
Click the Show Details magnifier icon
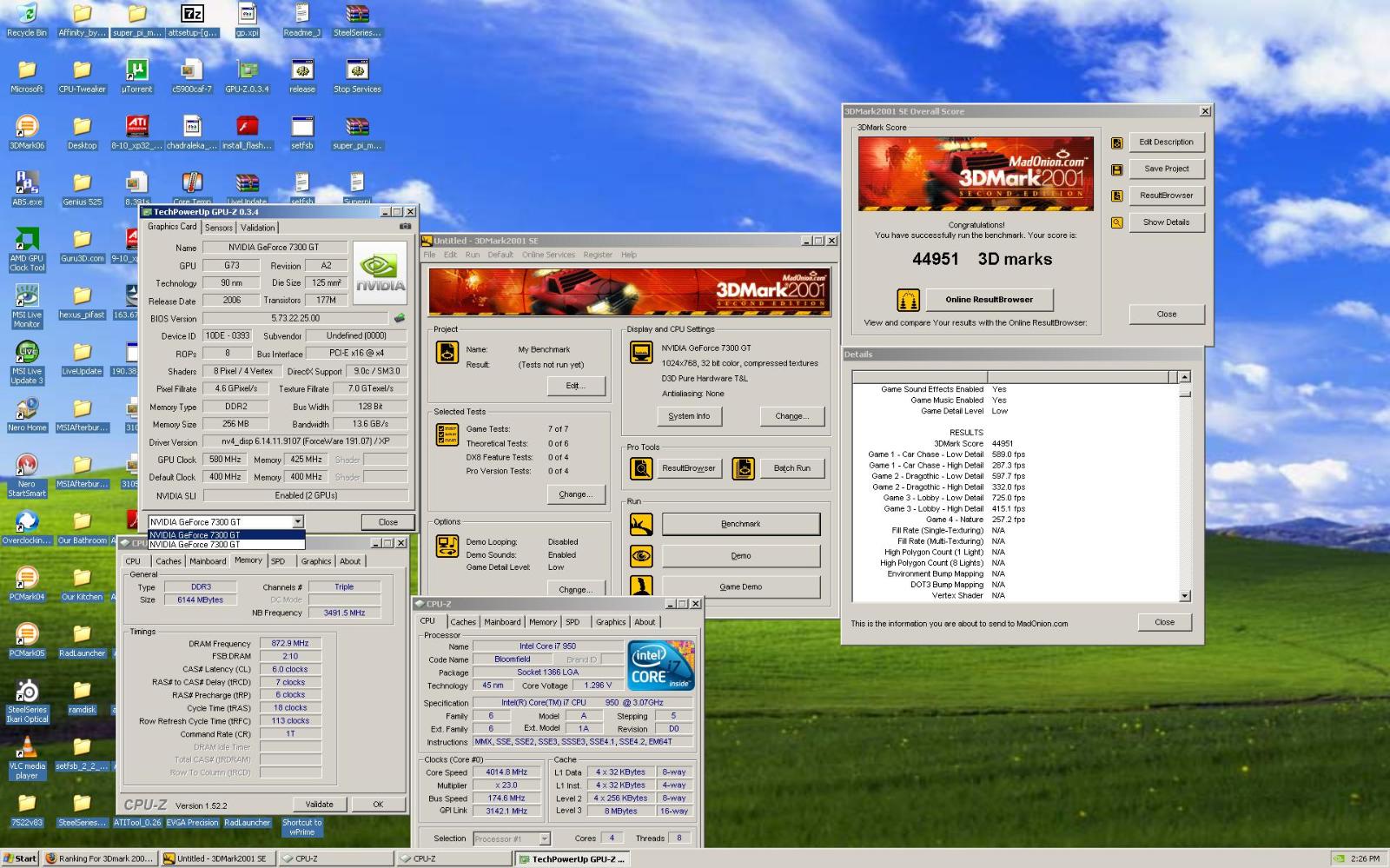pyautogui.click(x=1117, y=222)
